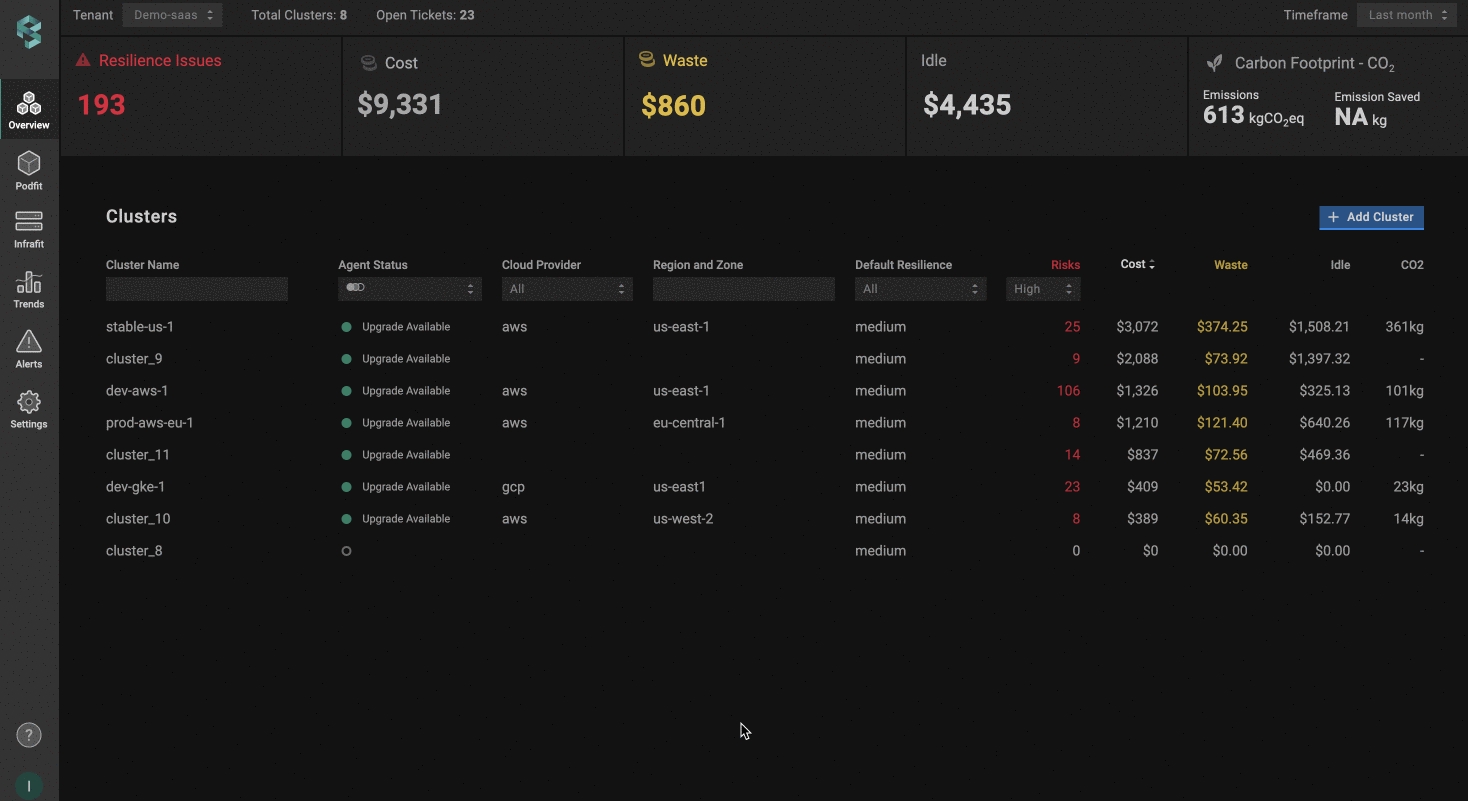Open the Cloud Provider filter dropdown

[x=566, y=289]
